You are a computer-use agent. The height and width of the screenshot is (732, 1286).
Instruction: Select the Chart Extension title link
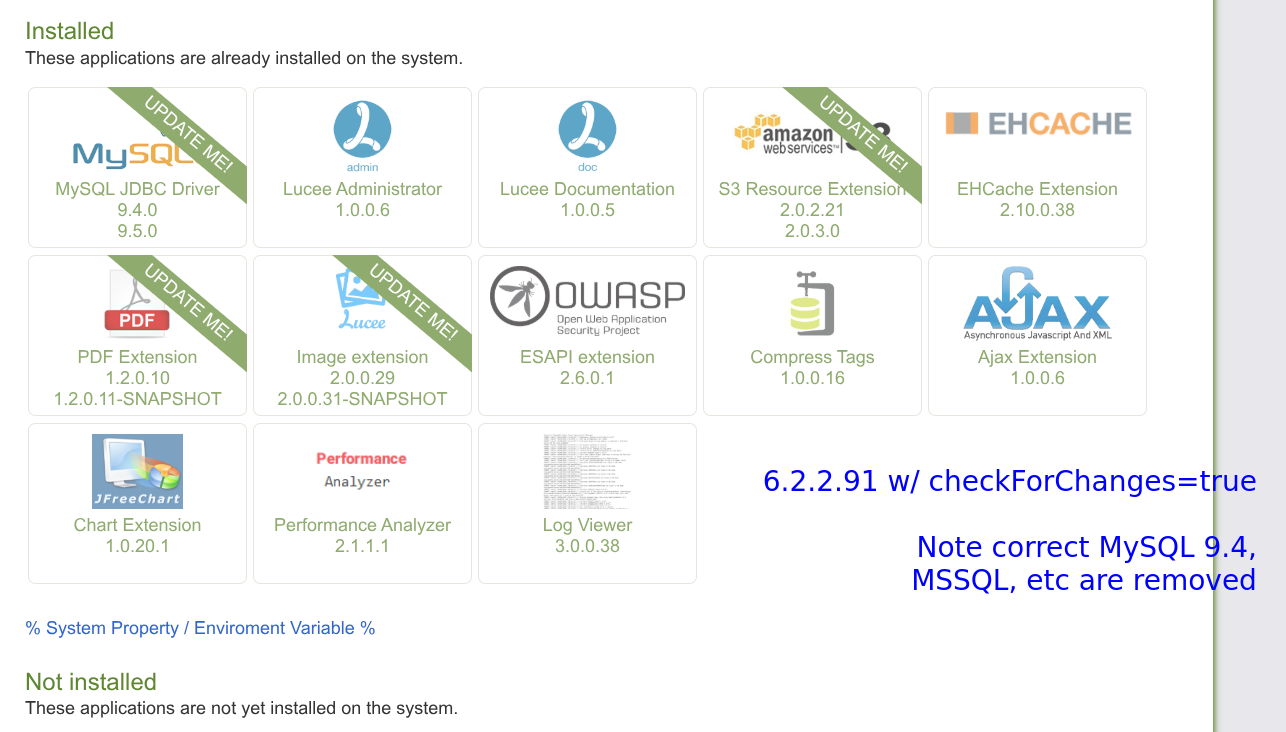point(137,525)
